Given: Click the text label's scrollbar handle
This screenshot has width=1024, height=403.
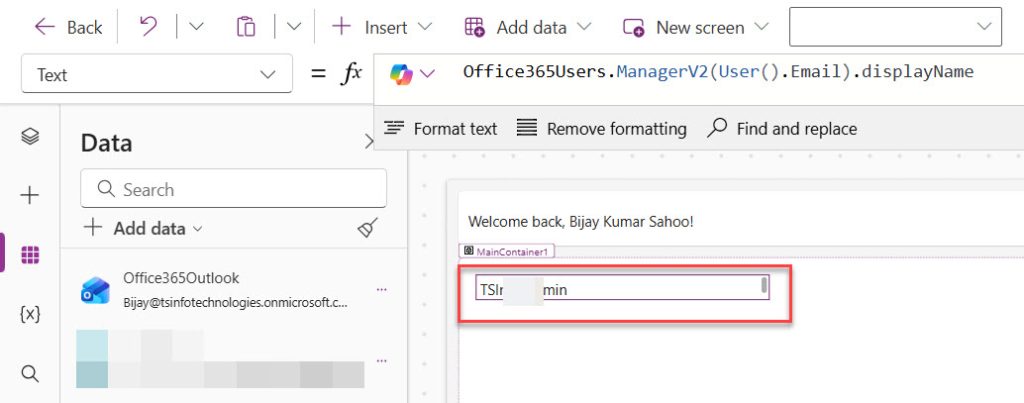Looking at the screenshot, I should click(x=764, y=284).
